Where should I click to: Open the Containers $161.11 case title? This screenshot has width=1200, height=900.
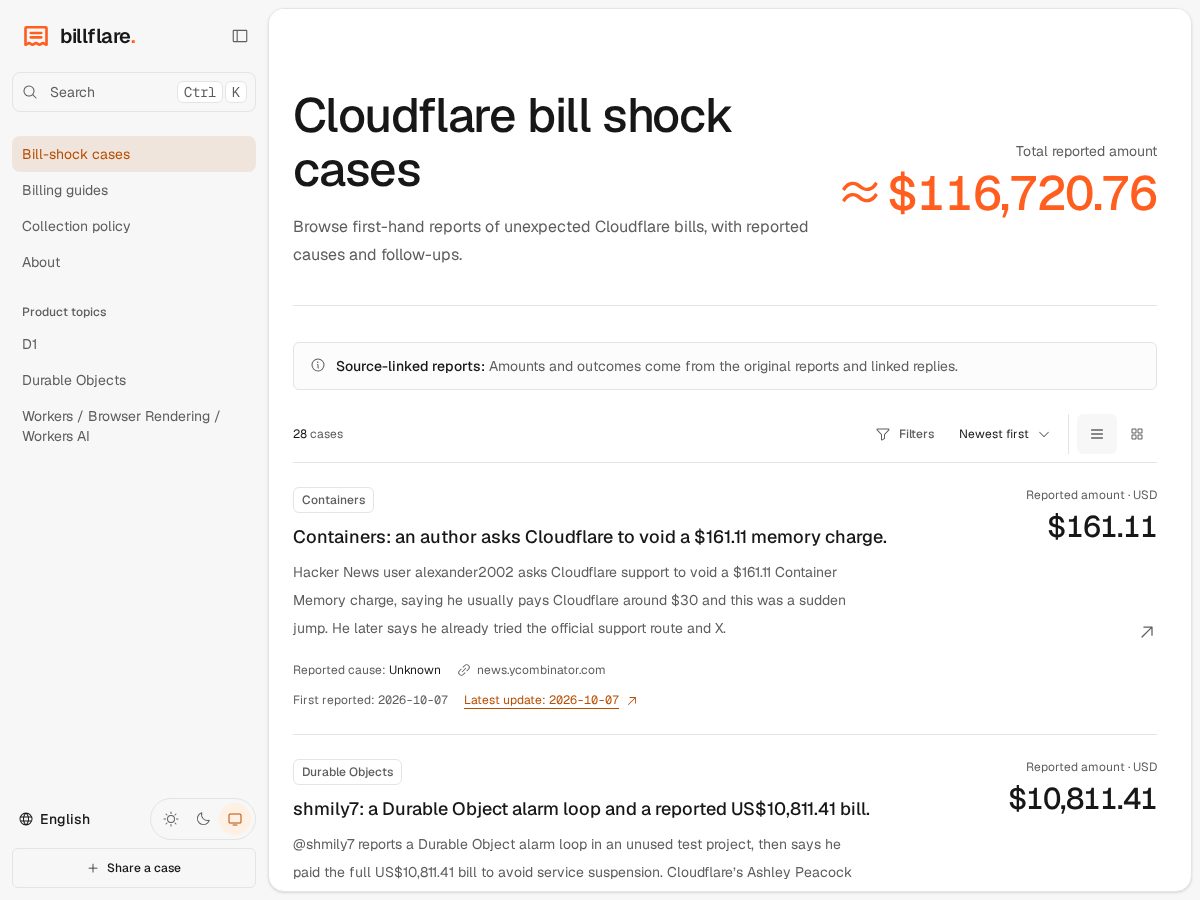pyautogui.click(x=590, y=537)
